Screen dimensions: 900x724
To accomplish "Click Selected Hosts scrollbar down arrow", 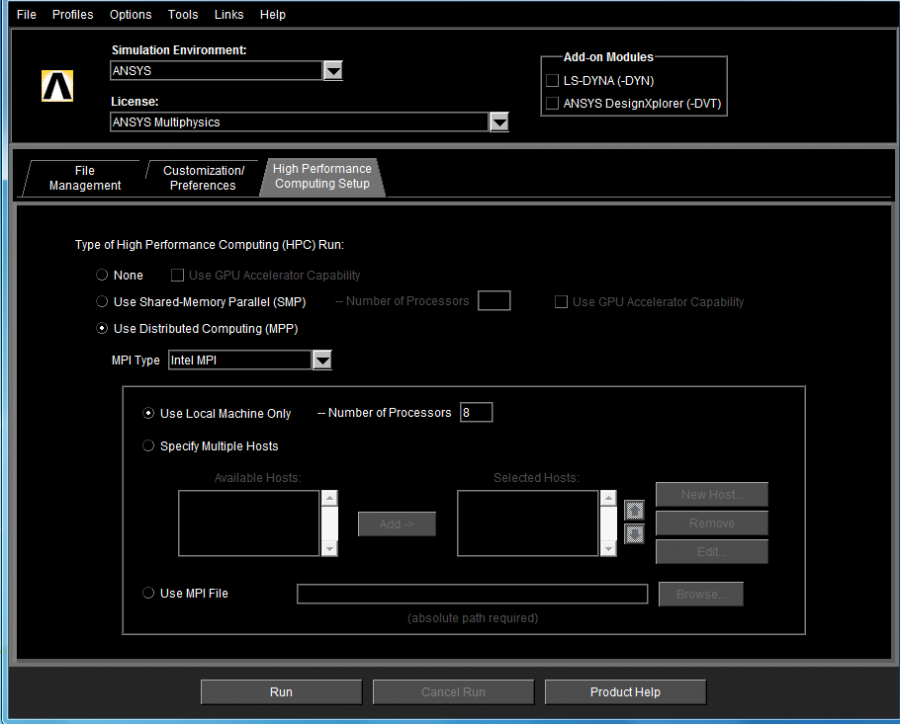I will click(608, 548).
